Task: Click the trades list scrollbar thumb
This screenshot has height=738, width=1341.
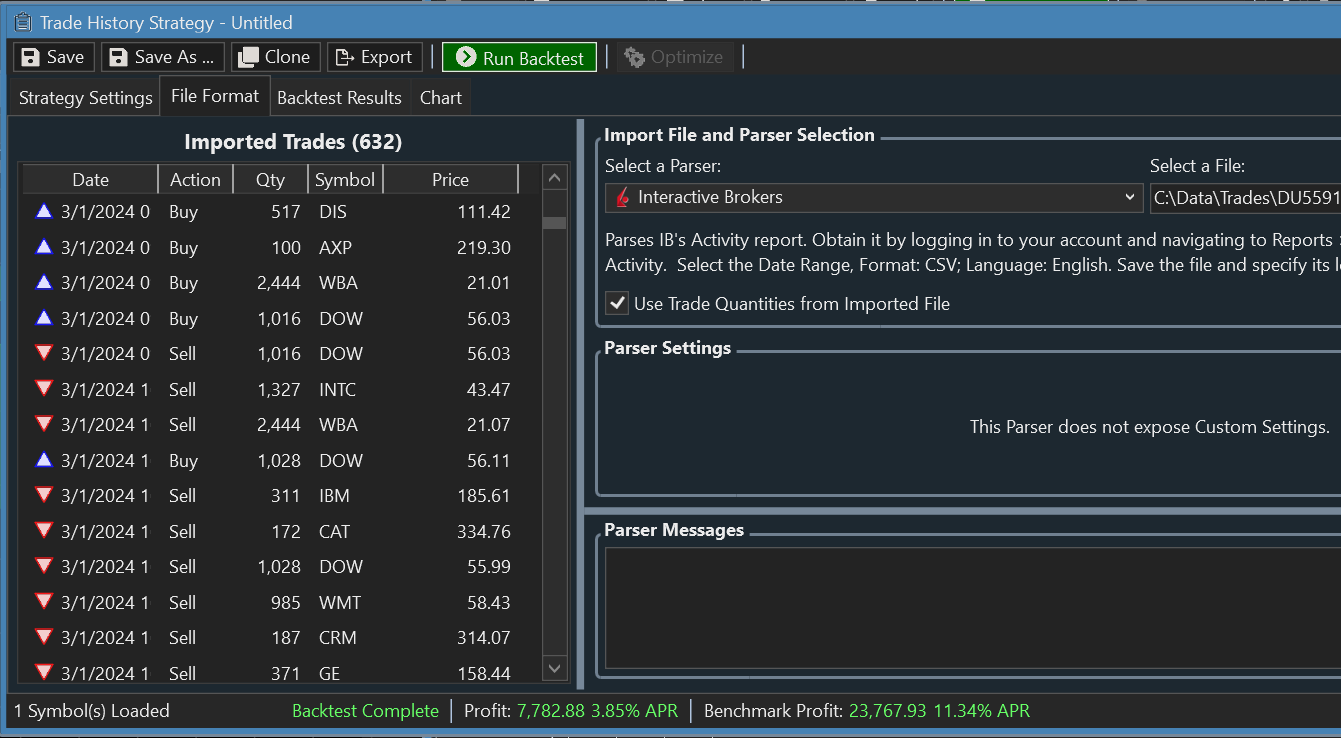Action: [554, 223]
